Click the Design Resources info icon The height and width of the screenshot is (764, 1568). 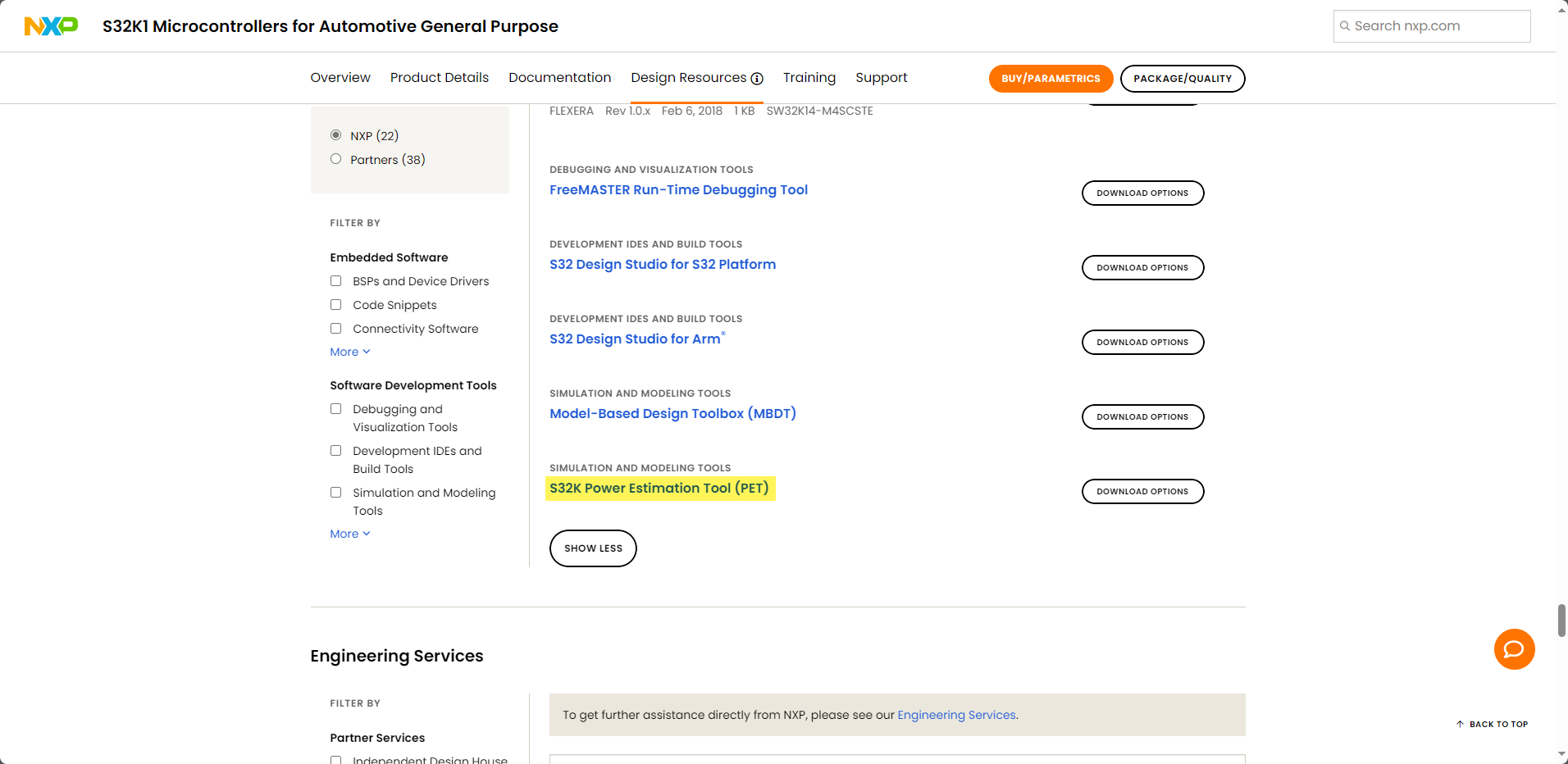[x=757, y=79]
